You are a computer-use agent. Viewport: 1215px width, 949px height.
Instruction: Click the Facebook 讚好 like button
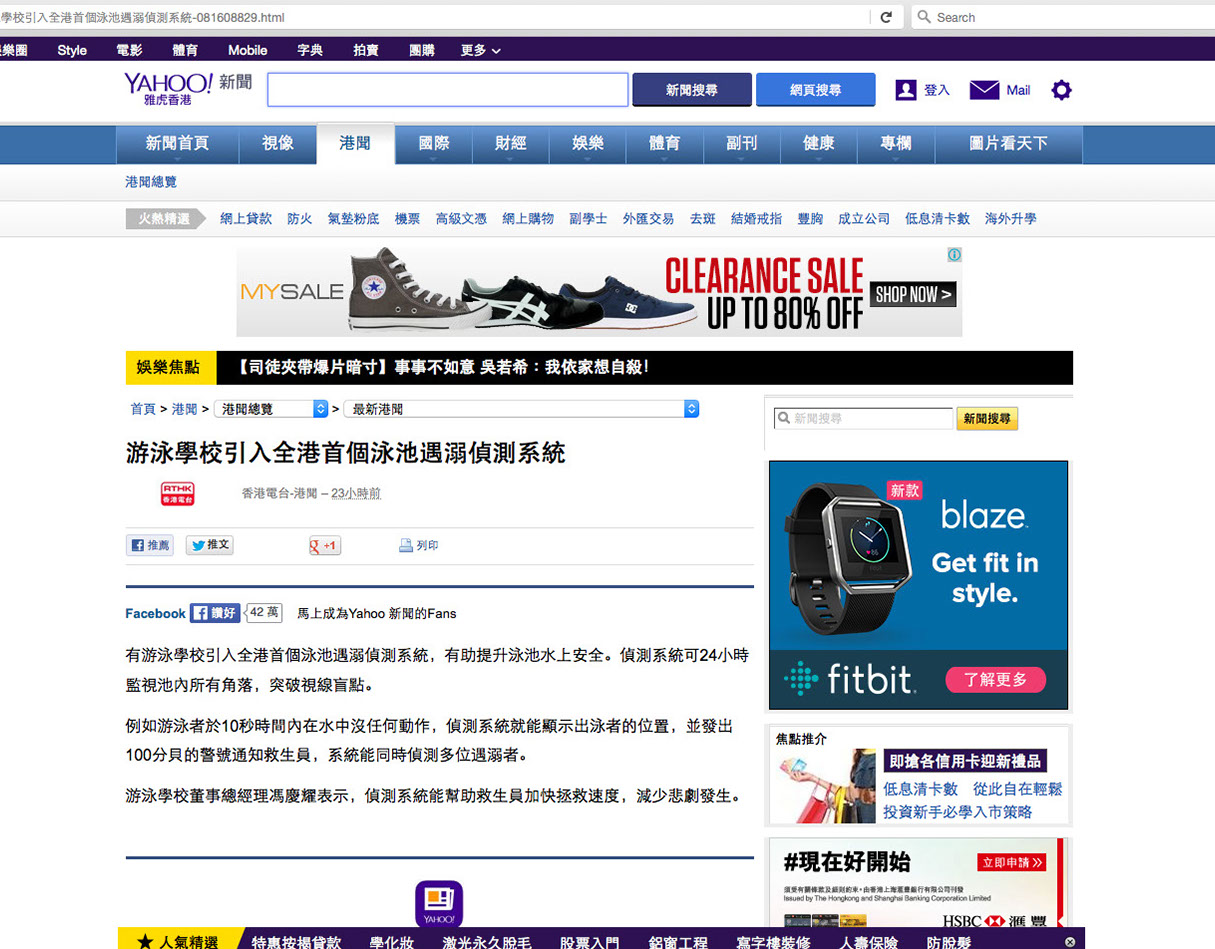215,613
